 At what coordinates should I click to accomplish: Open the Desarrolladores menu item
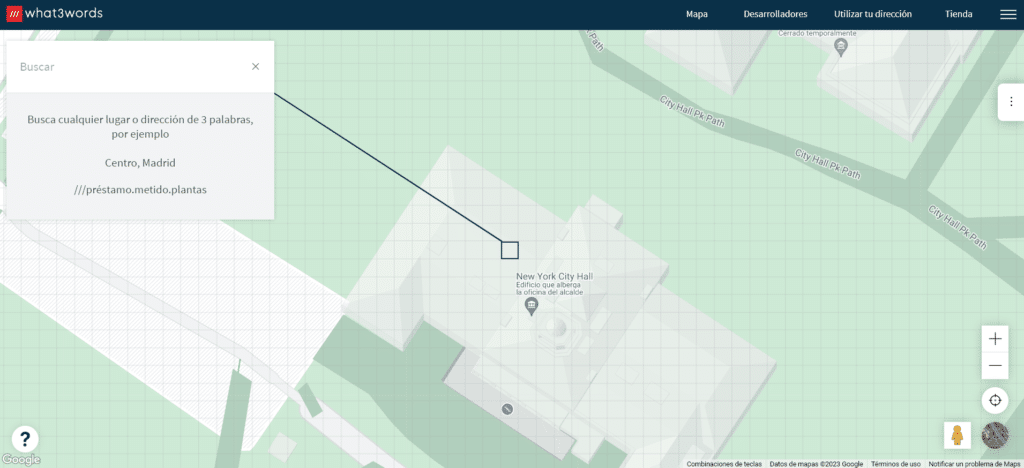point(775,14)
